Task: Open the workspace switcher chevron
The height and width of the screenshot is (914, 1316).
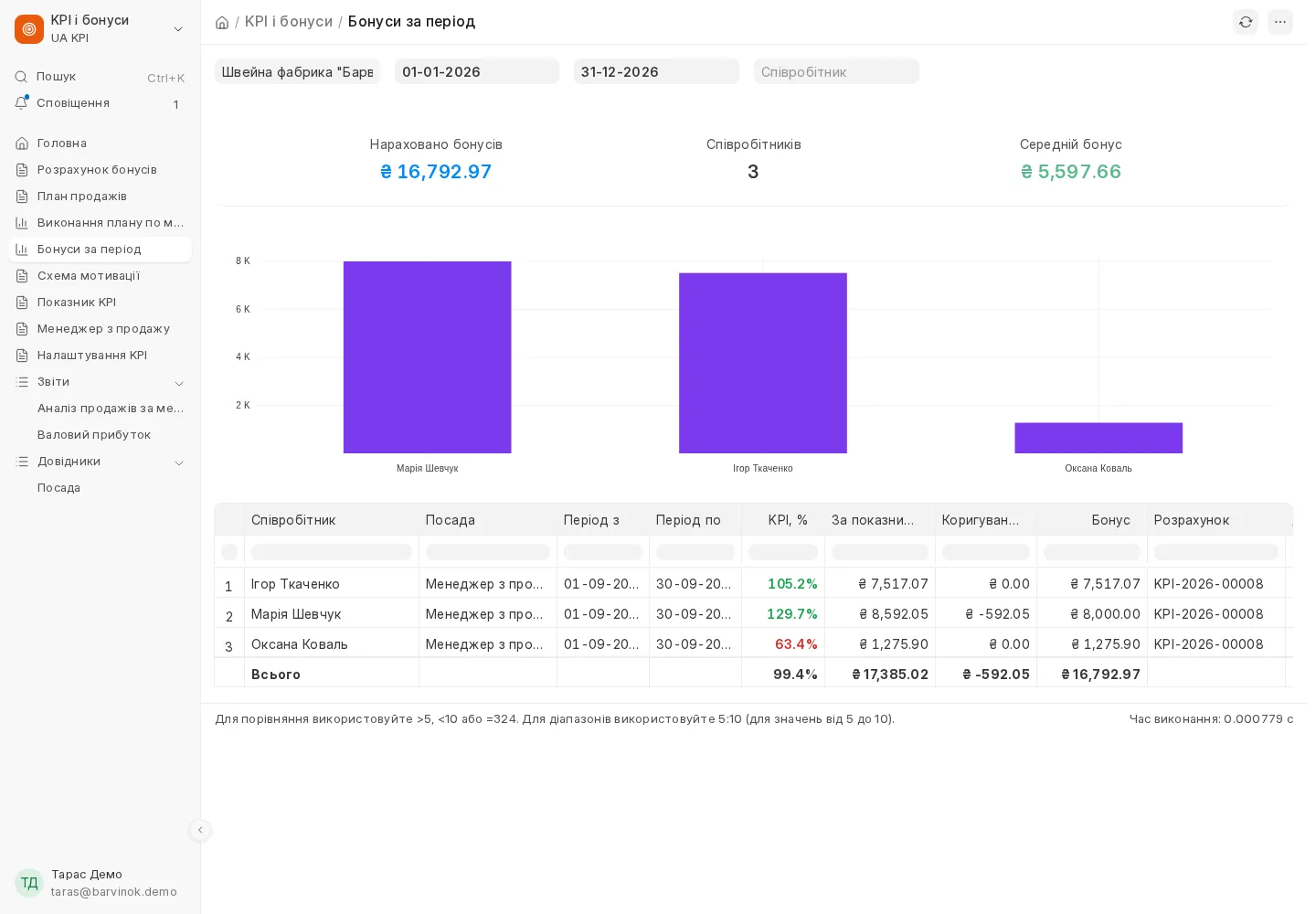Action: 178,29
